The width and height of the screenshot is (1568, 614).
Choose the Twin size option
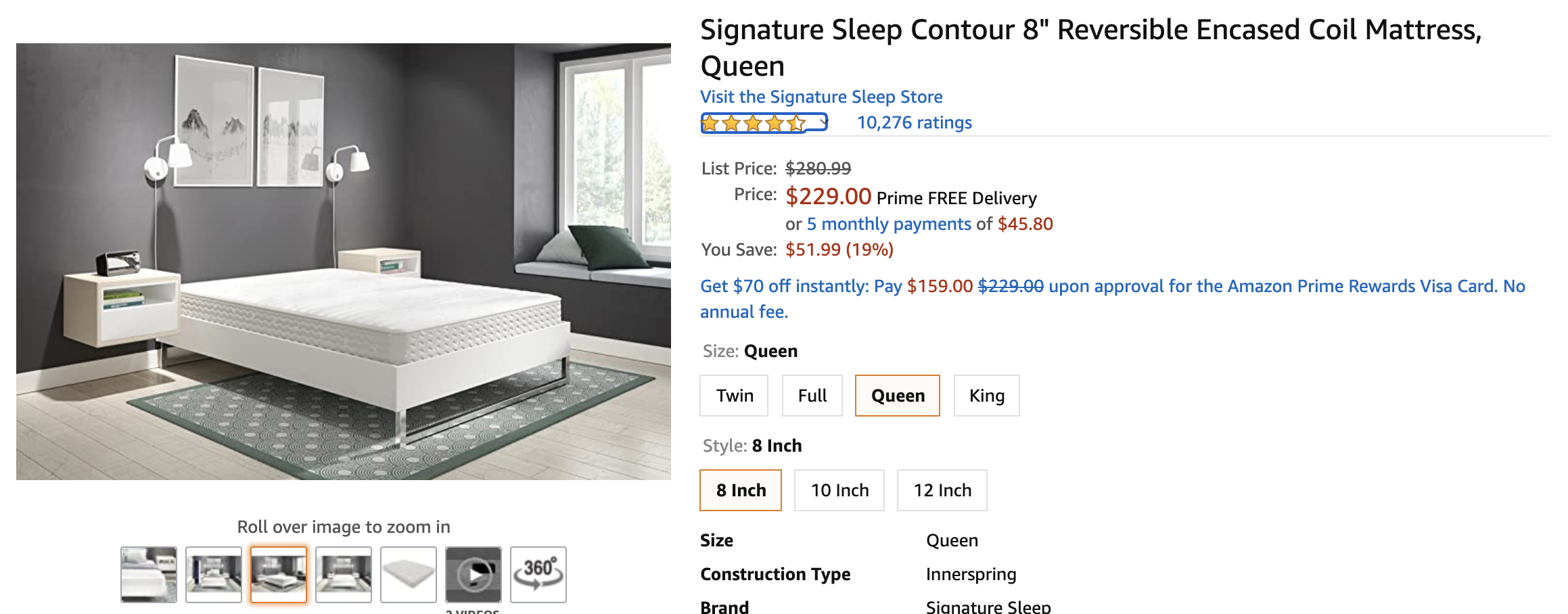click(x=734, y=396)
